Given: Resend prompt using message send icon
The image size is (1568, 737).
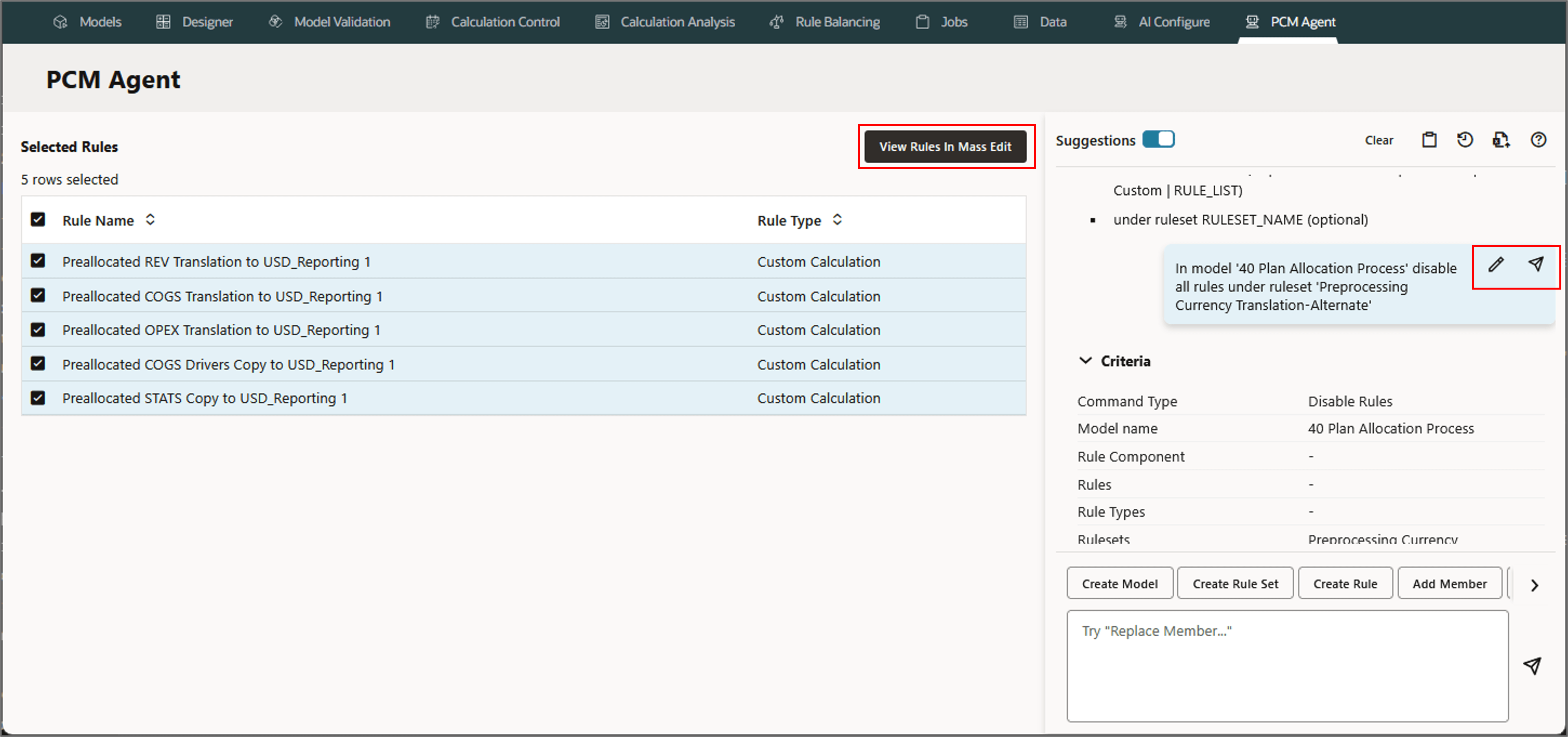Looking at the screenshot, I should (x=1535, y=264).
